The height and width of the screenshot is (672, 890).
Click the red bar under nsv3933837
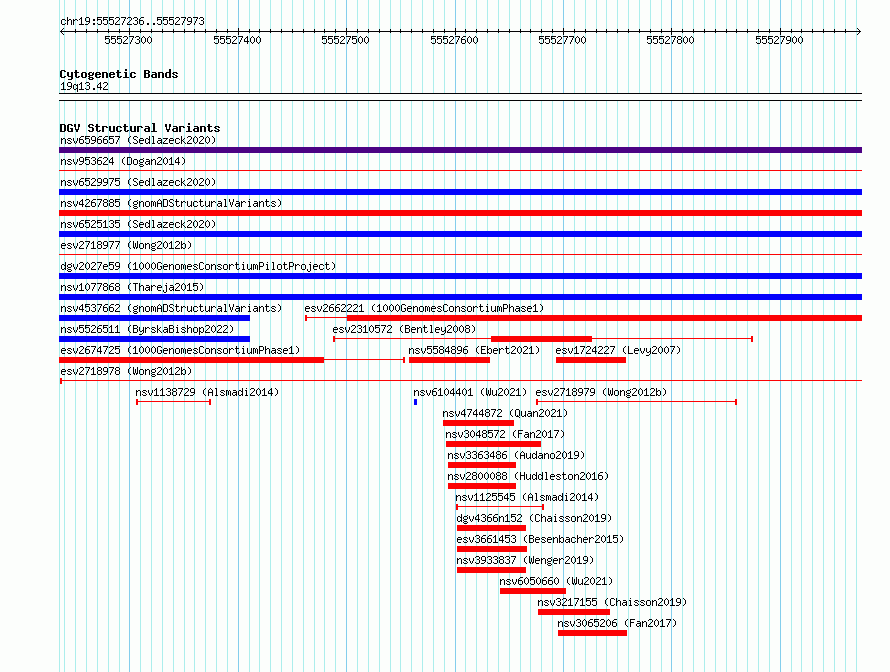492,570
